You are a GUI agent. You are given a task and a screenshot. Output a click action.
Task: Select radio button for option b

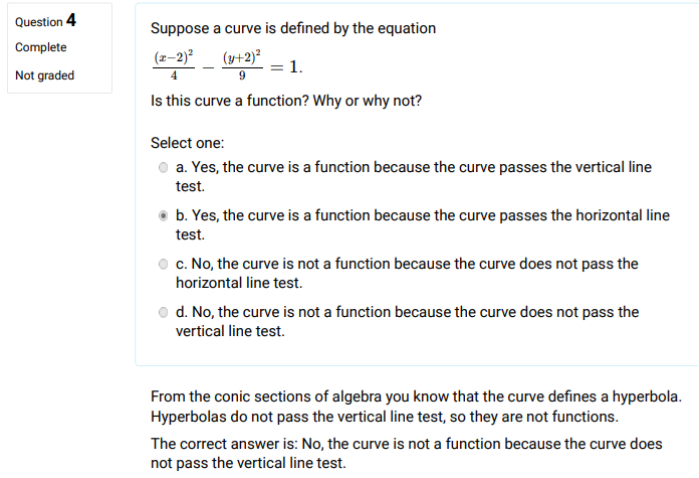[163, 216]
